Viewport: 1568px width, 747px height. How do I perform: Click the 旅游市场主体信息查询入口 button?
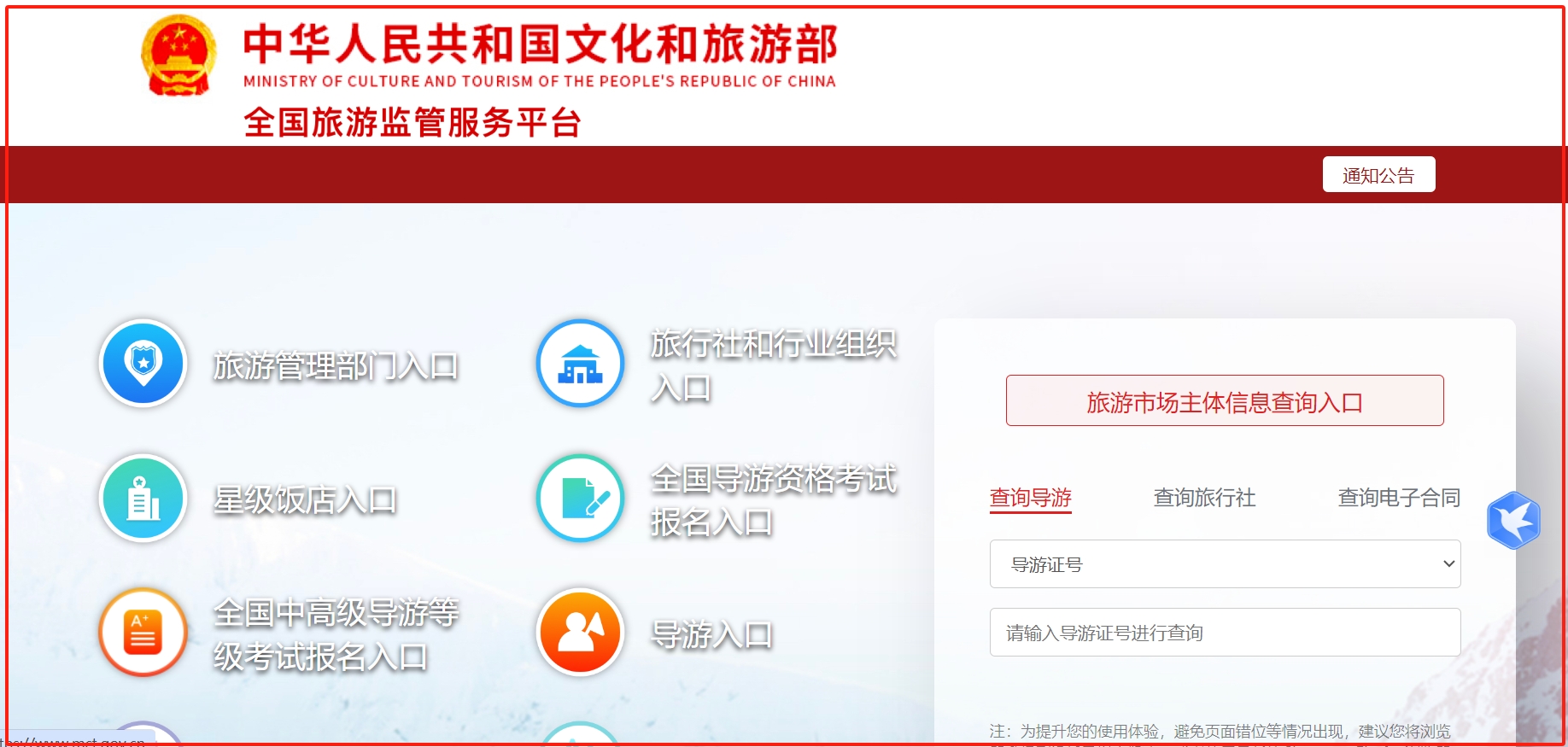click(x=1225, y=401)
